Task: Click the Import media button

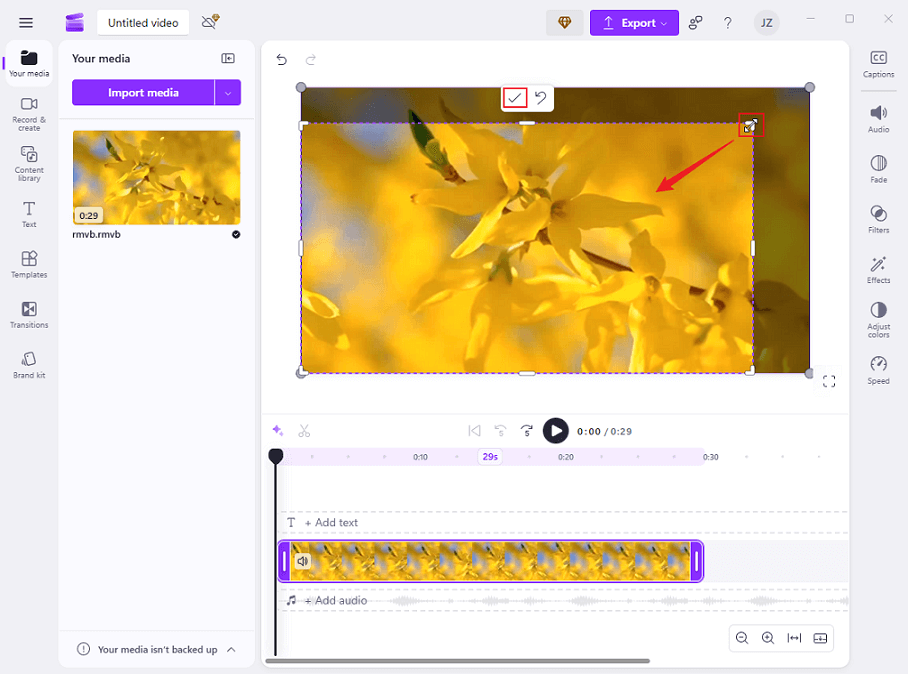Action: click(143, 92)
